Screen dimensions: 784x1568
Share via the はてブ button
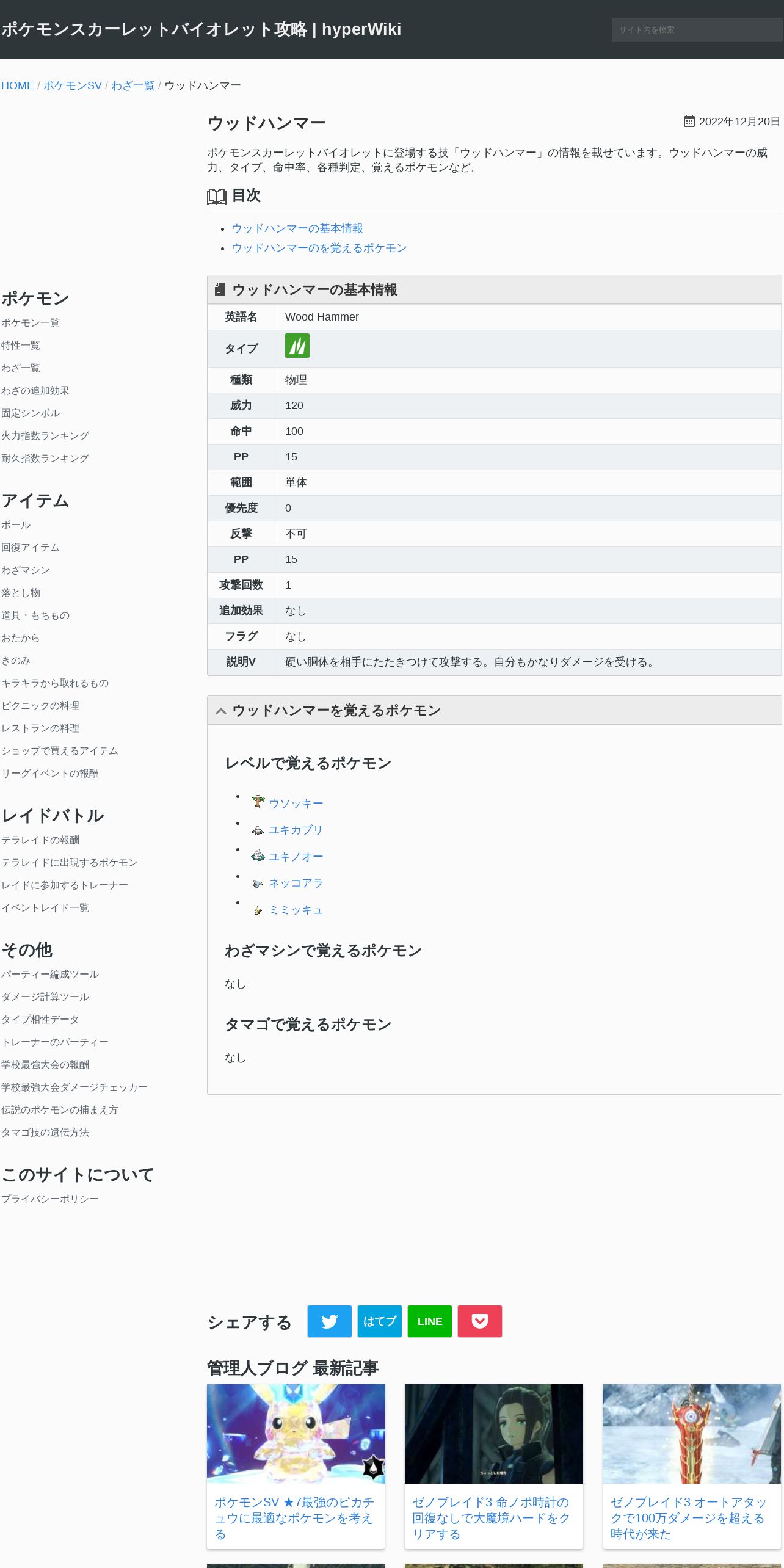click(380, 1321)
